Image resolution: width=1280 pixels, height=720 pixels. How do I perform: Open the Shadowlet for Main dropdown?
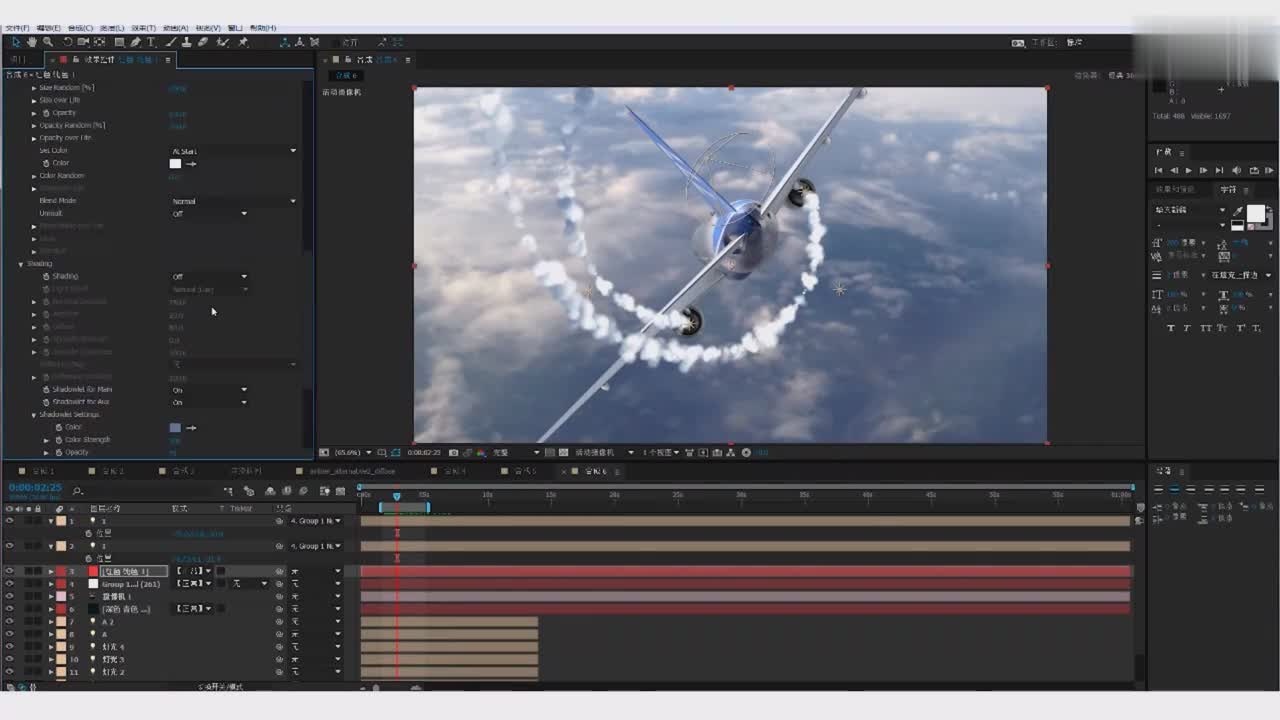click(x=209, y=389)
